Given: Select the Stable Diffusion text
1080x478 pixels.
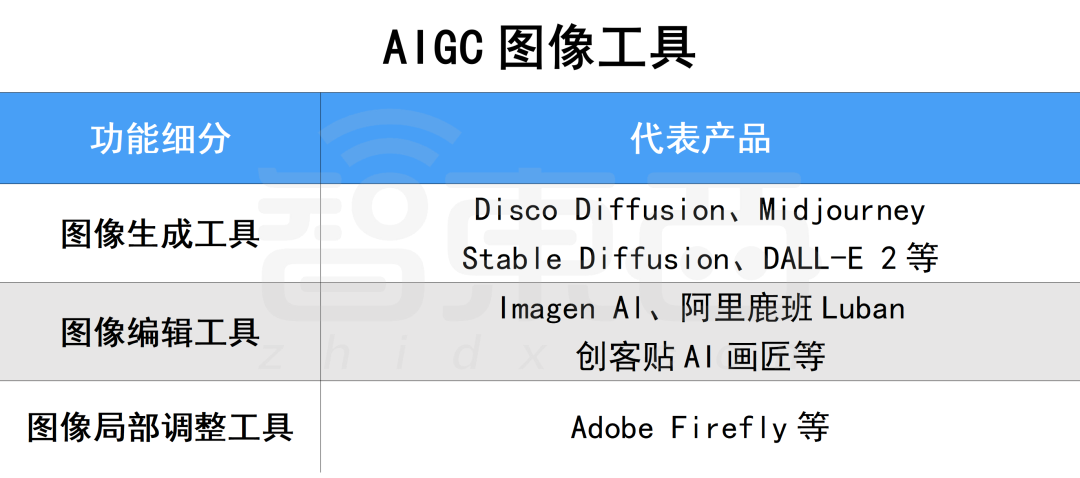Looking at the screenshot, I should (x=595, y=258).
